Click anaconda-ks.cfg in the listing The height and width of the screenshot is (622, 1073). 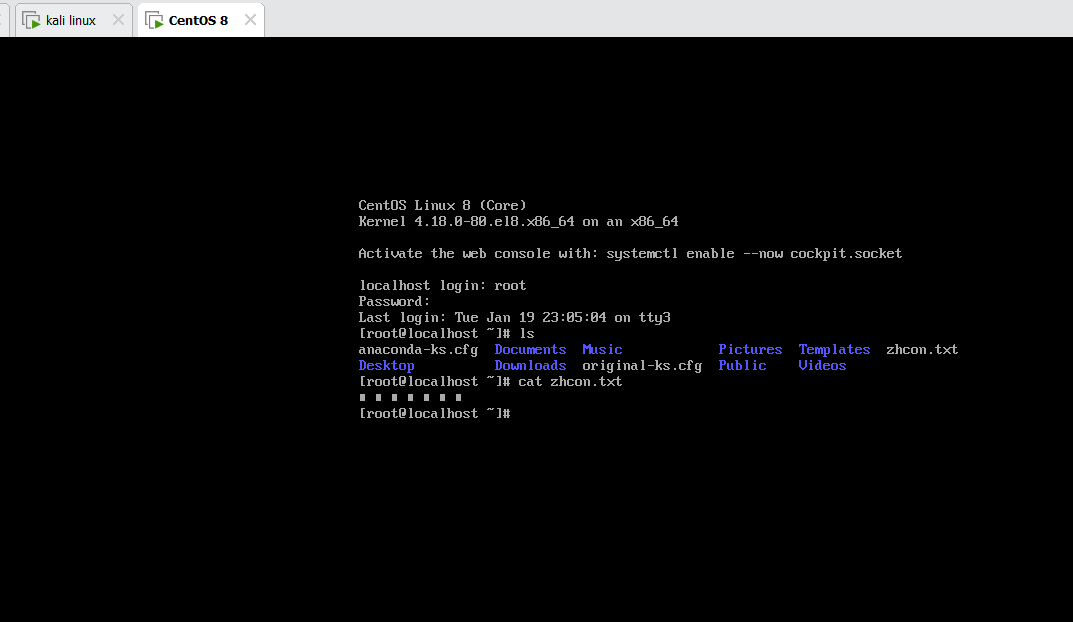[x=418, y=349]
